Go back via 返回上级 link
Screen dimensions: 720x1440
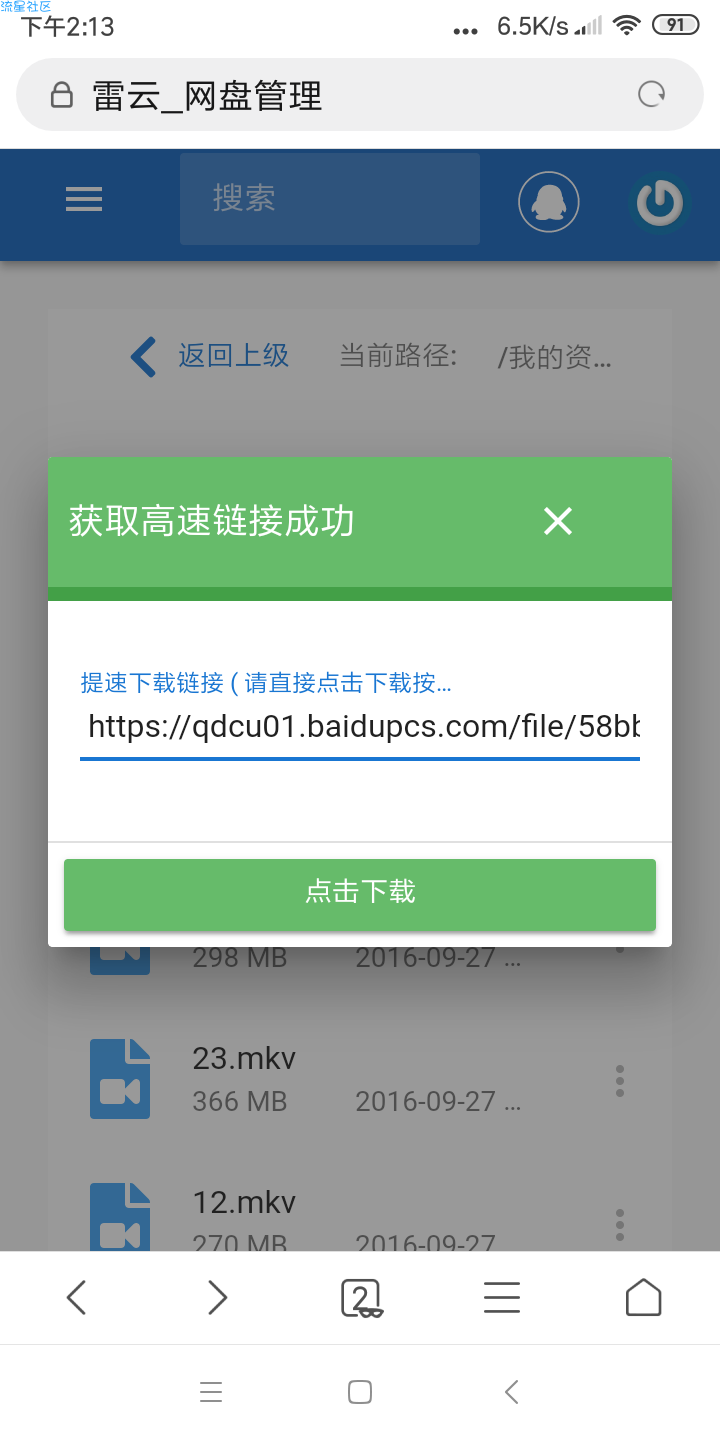(x=210, y=356)
